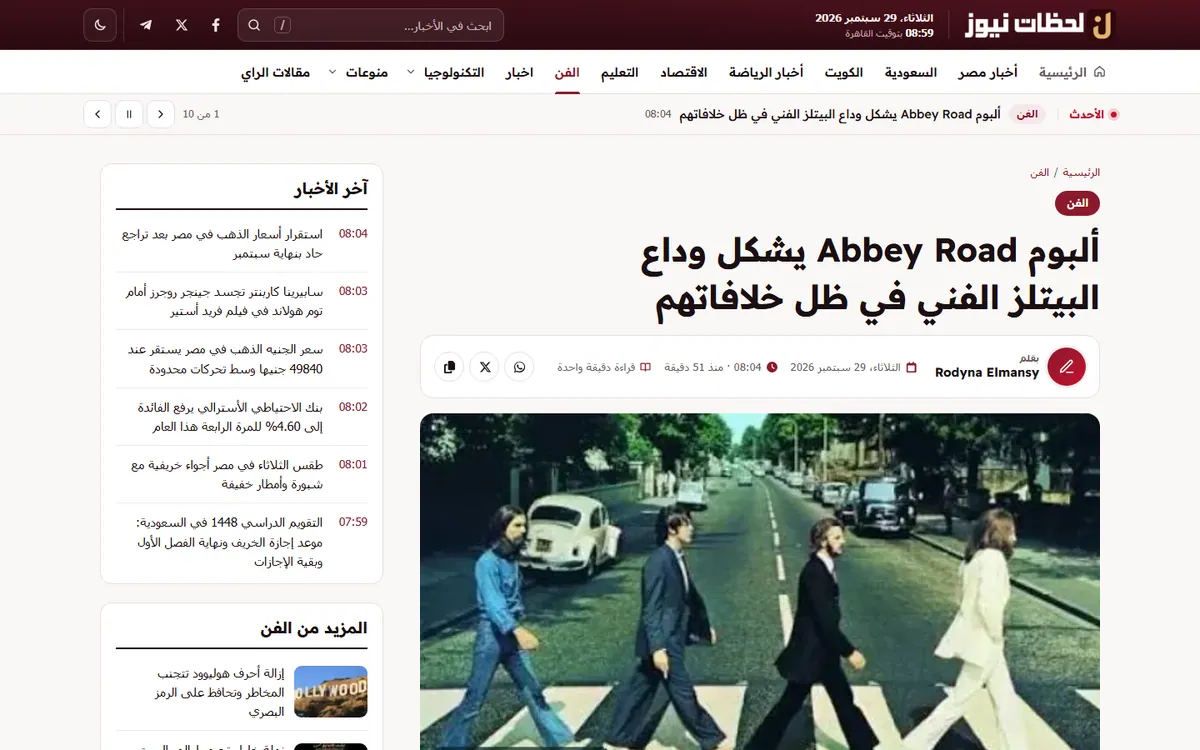1200x750 pixels.
Task: Share article via WhatsApp
Action: [519, 367]
